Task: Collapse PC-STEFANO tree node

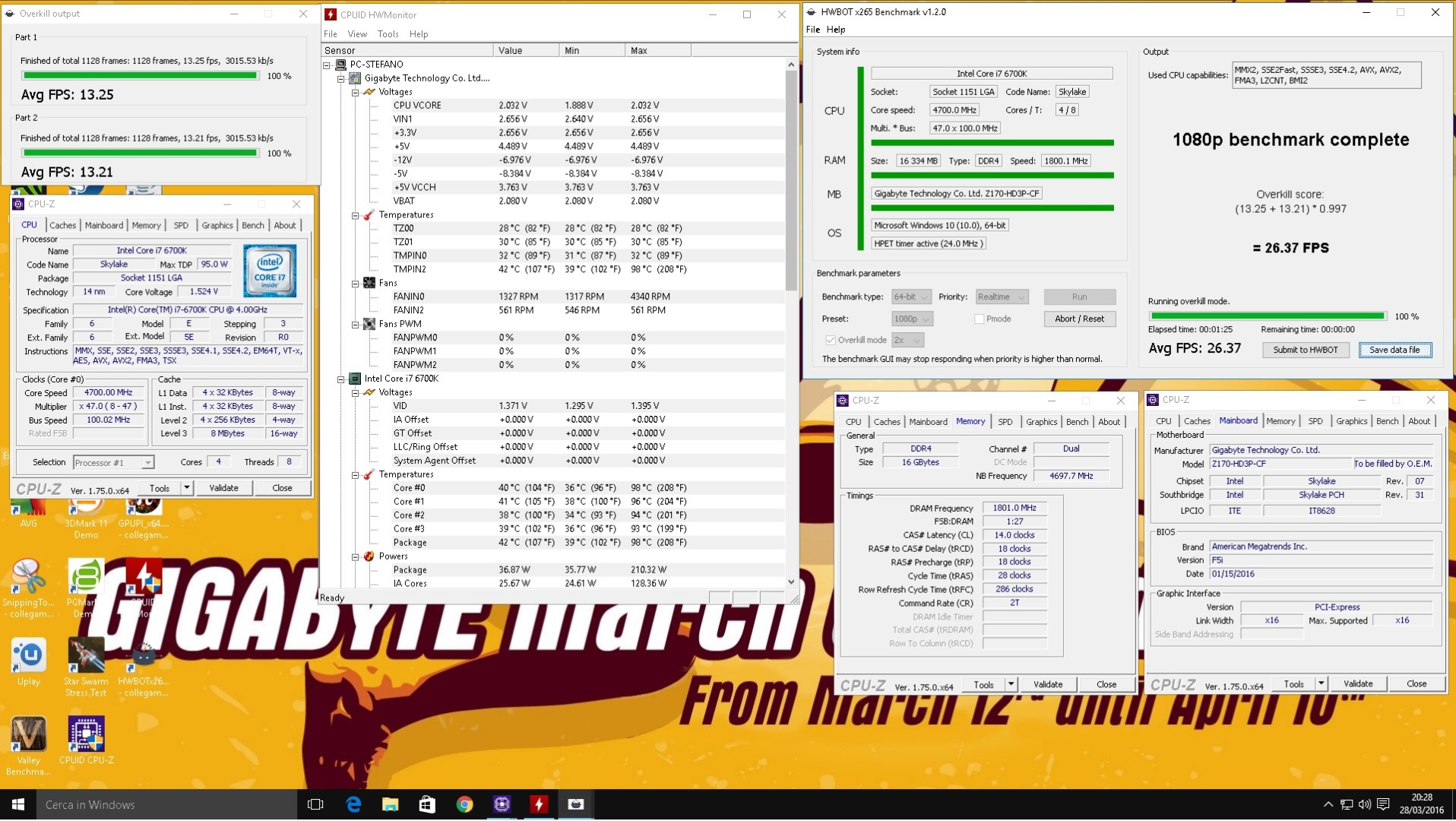Action: tap(328, 65)
